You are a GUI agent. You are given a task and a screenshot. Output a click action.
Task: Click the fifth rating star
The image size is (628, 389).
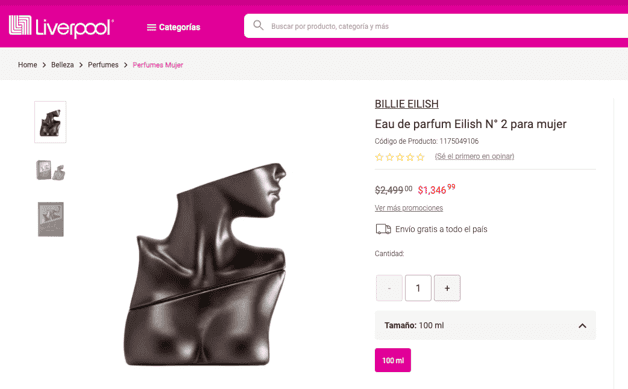coord(420,157)
